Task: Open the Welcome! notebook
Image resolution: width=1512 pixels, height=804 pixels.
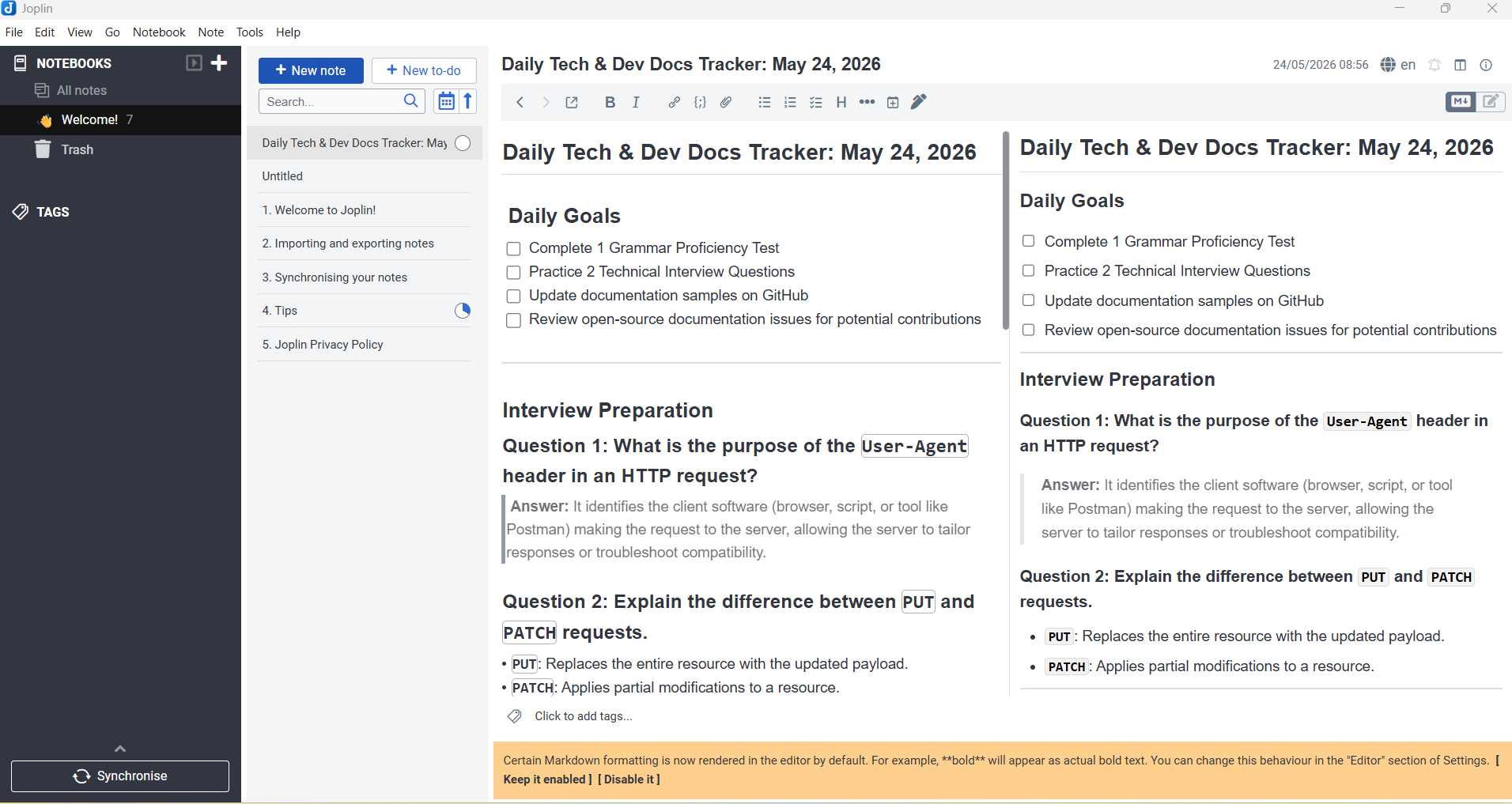Action: coord(120,120)
